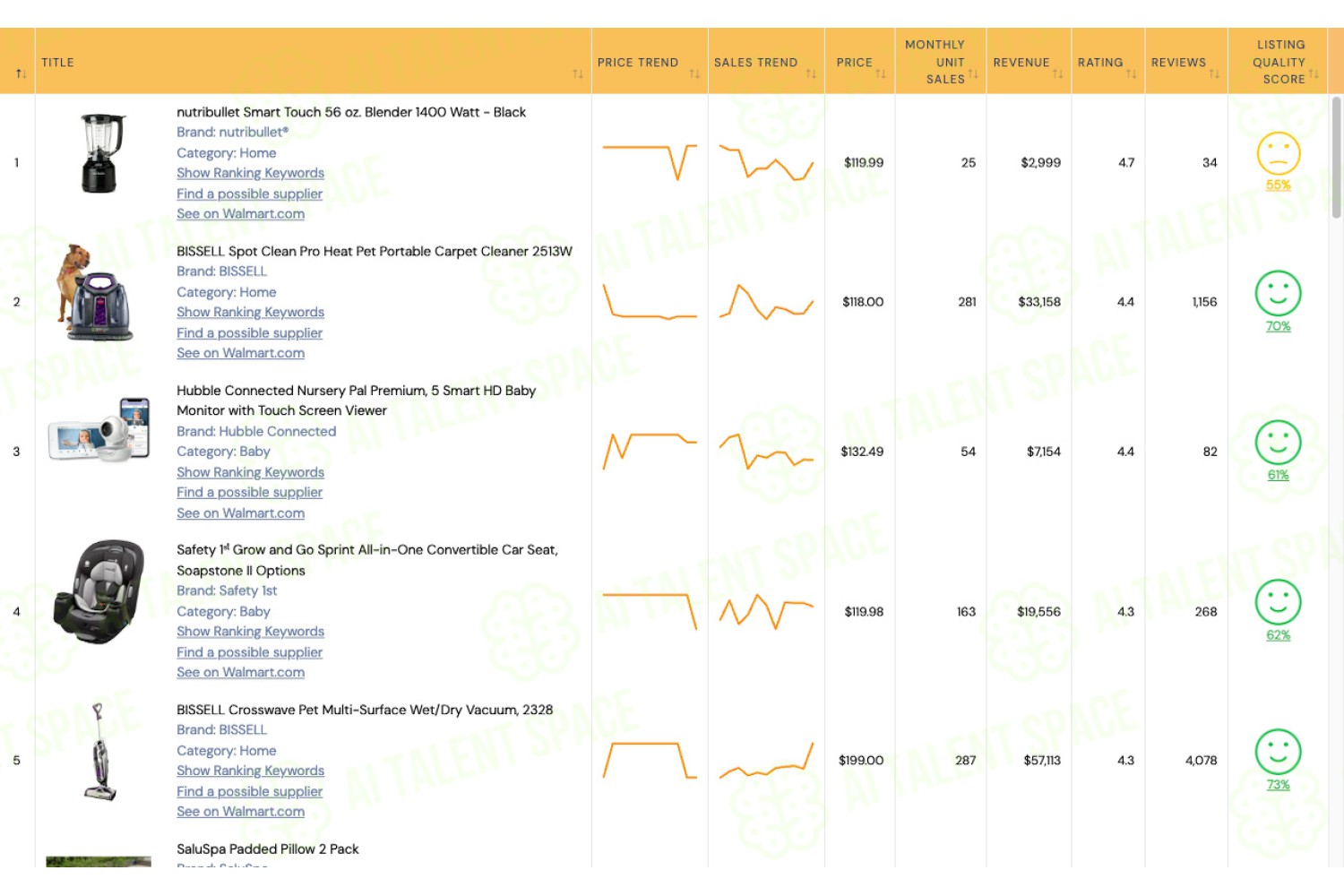Find a possible supplier for BISSELL Spot Clean

click(249, 332)
